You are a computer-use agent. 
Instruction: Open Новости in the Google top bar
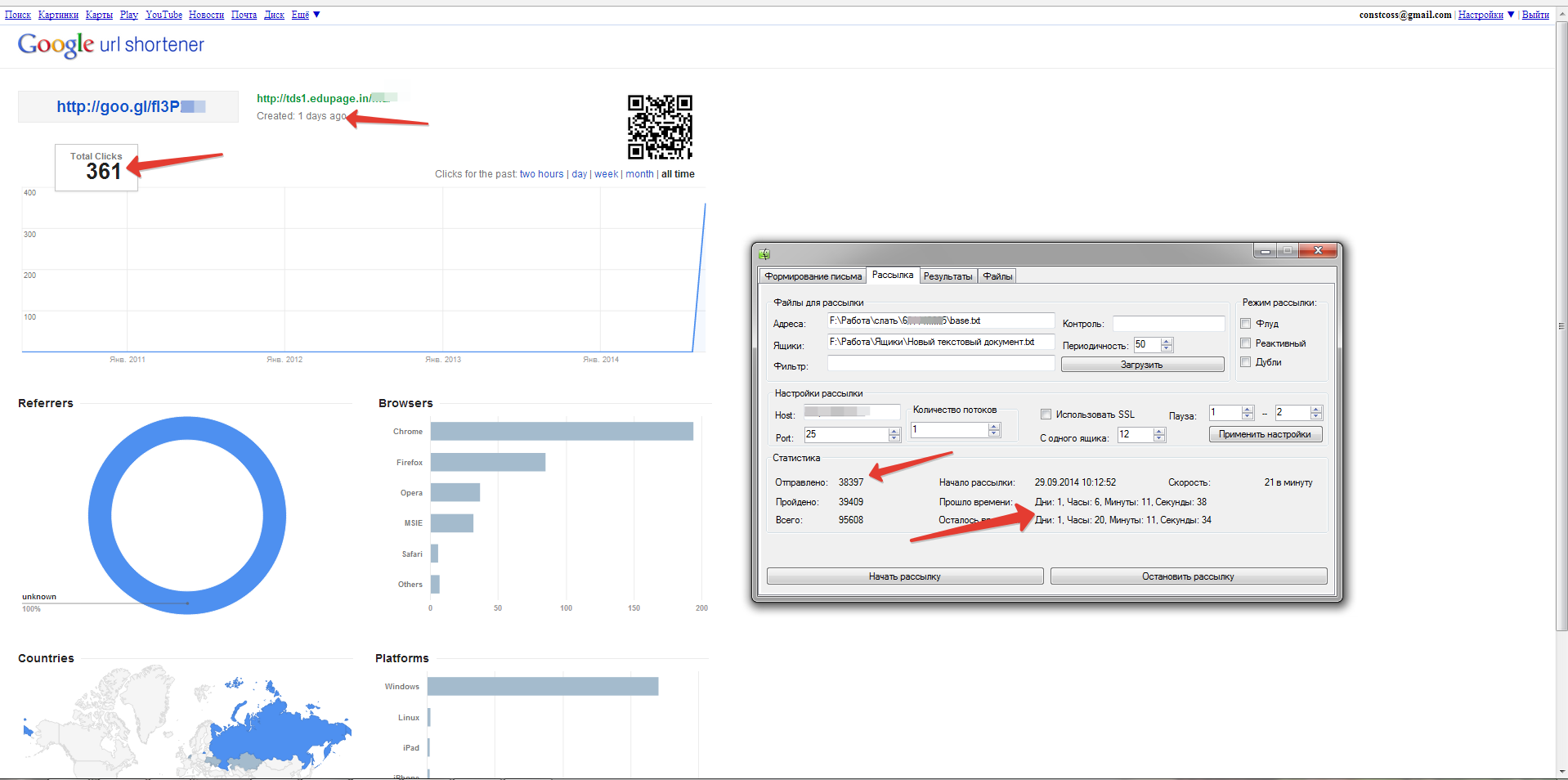206,15
